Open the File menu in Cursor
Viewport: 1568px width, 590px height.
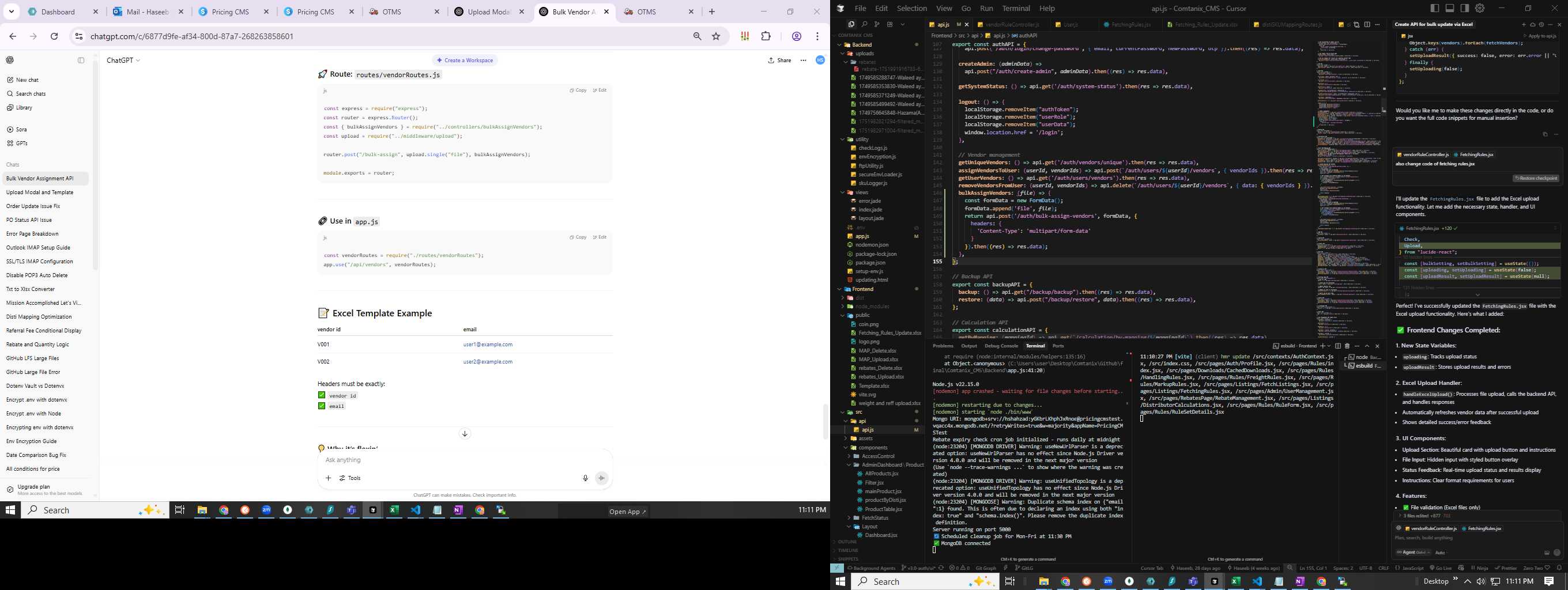tap(860, 8)
